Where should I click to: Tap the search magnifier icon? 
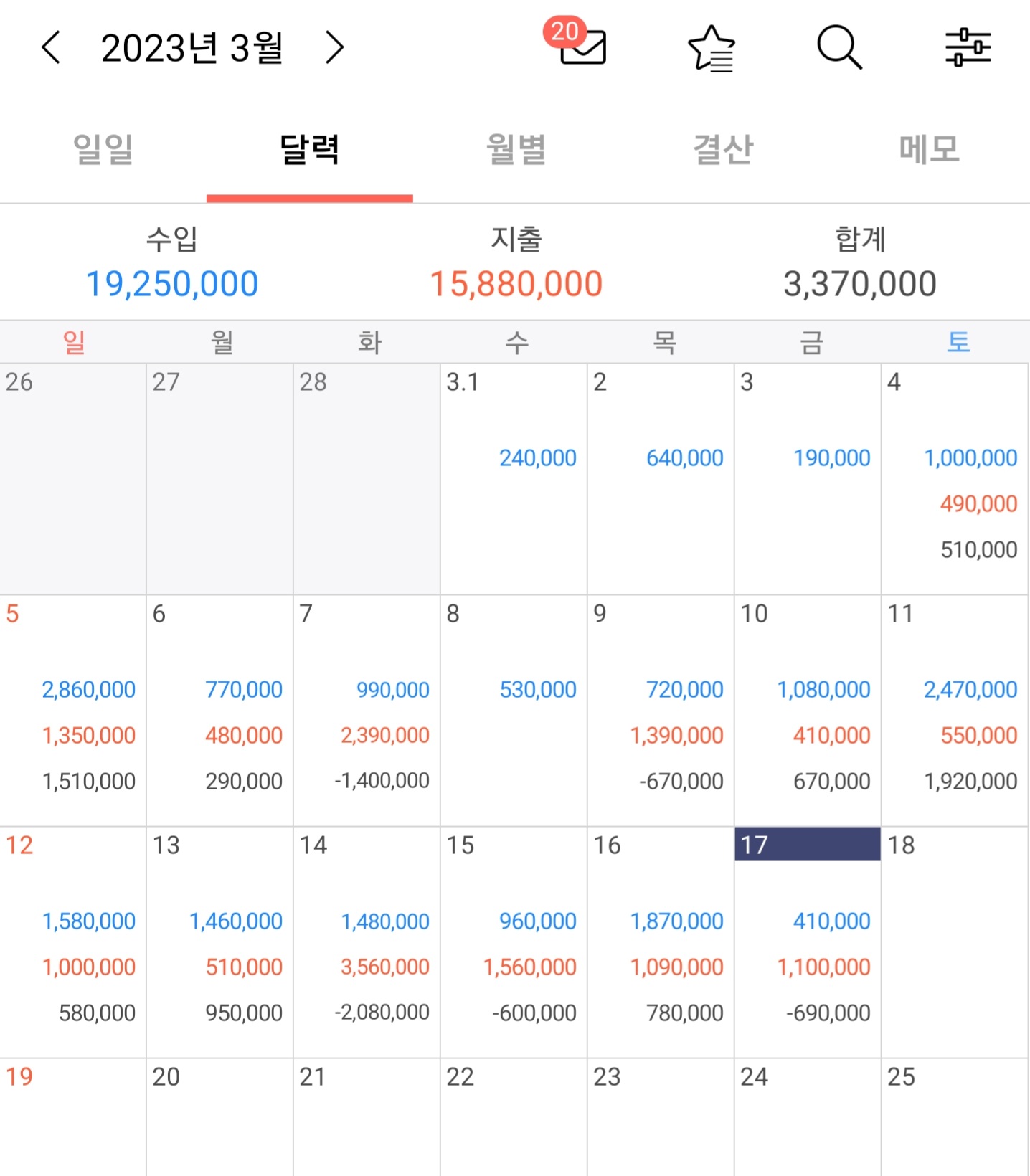(x=839, y=48)
